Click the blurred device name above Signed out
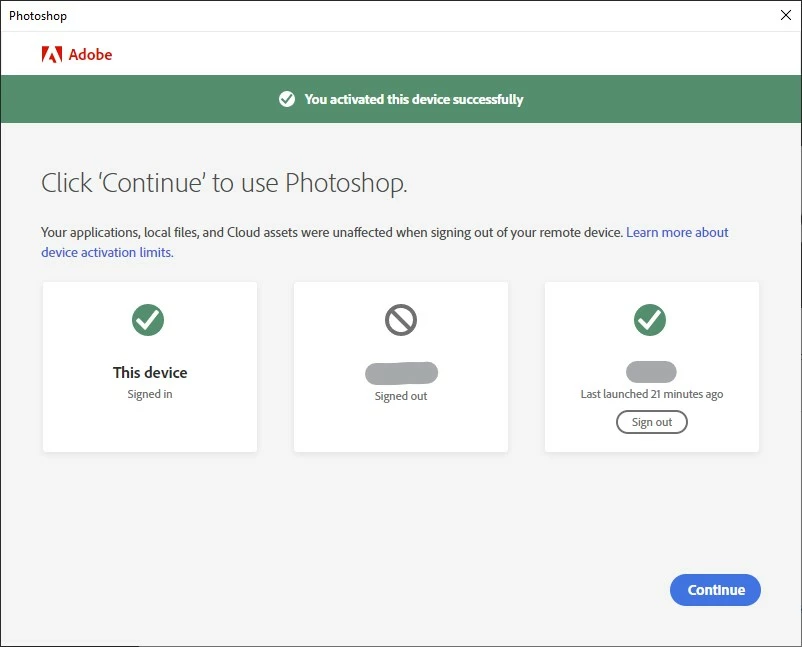 402,373
